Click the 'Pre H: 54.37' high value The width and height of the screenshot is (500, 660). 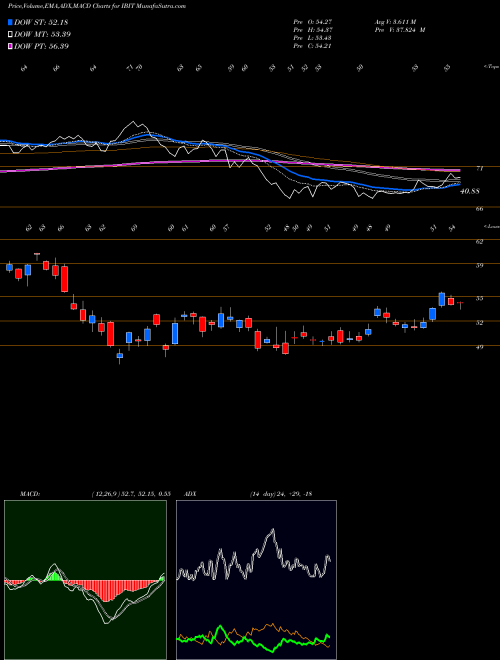313,30
